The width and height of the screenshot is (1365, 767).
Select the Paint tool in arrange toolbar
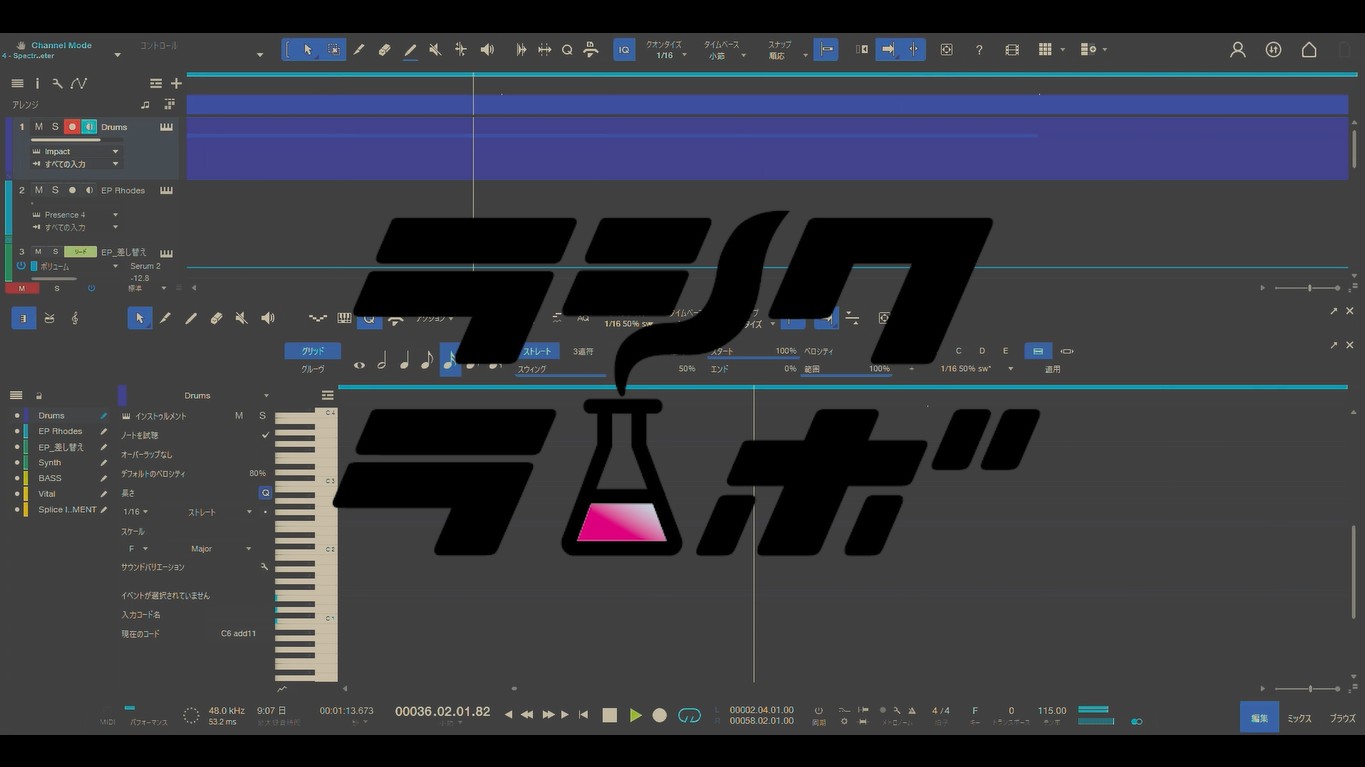[x=410, y=50]
